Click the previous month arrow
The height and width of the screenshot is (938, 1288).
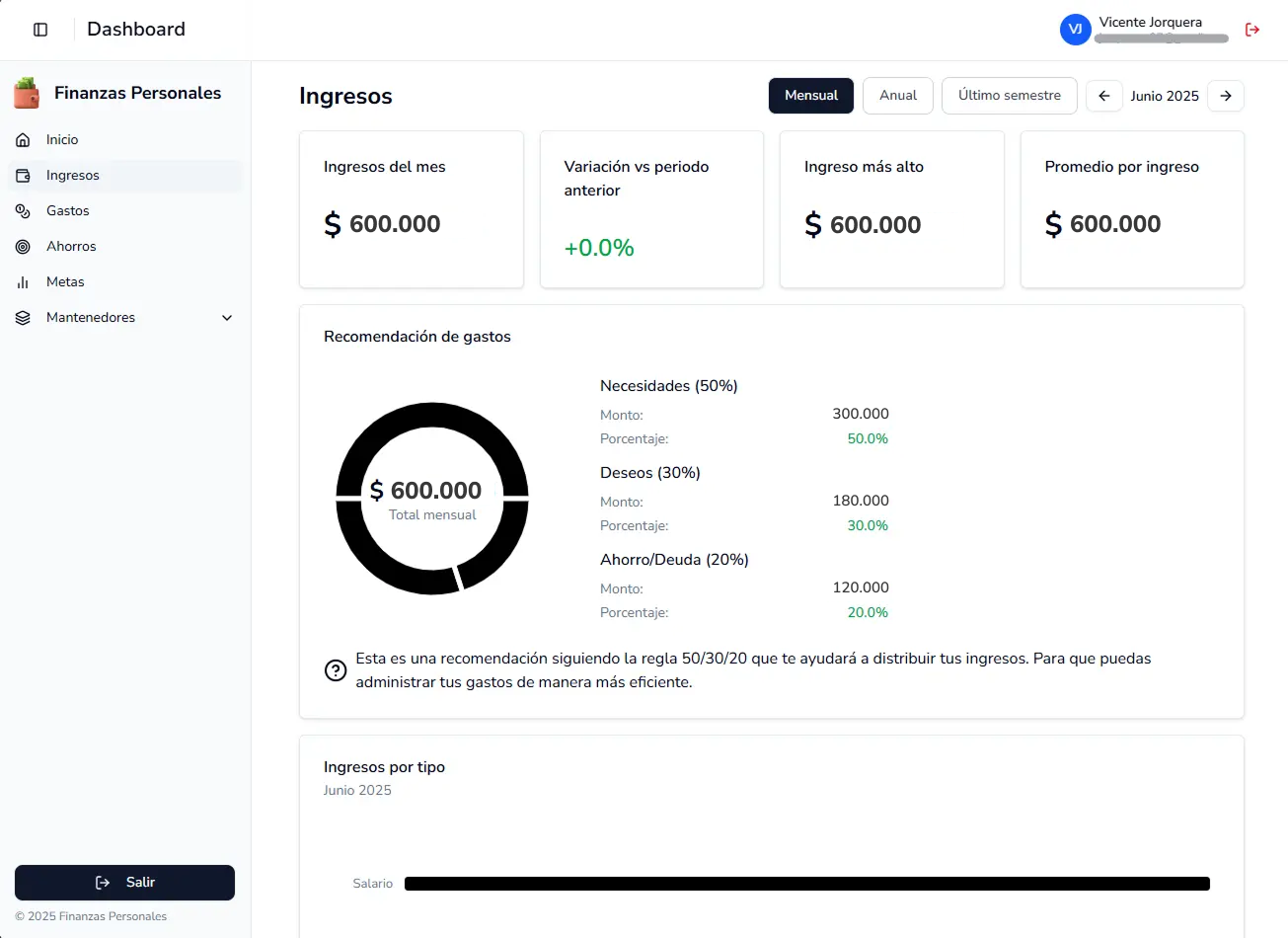[x=1103, y=96]
